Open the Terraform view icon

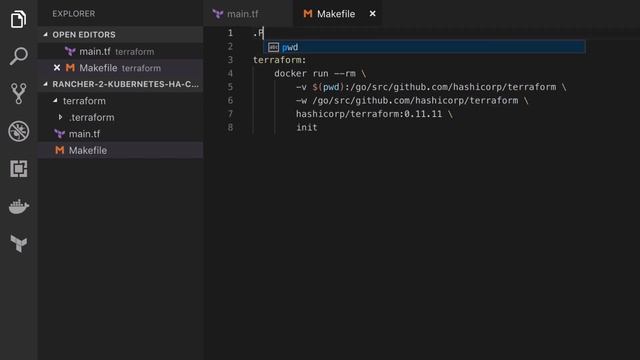coord(18,244)
